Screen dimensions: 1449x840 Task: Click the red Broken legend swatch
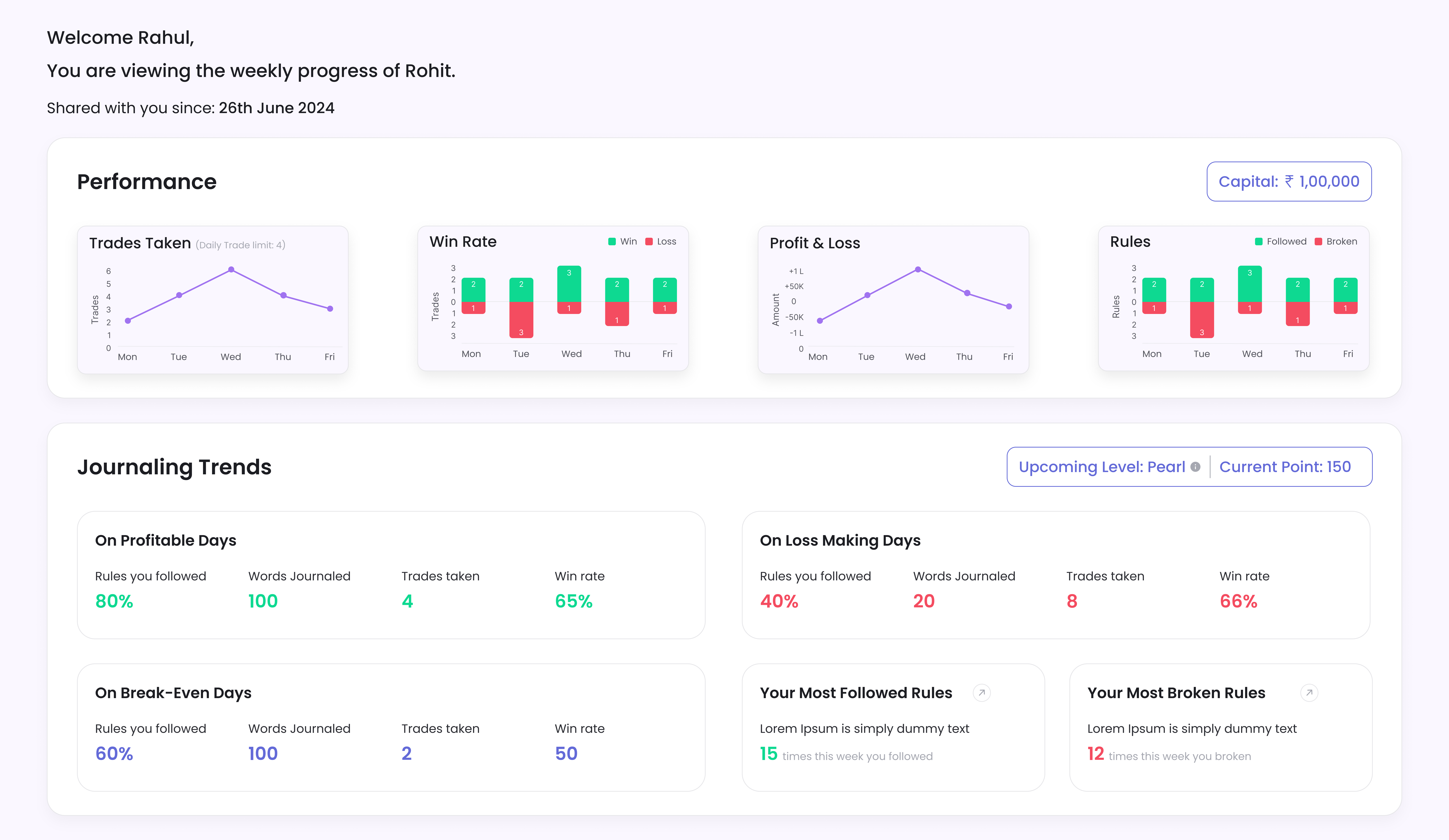tap(1318, 242)
